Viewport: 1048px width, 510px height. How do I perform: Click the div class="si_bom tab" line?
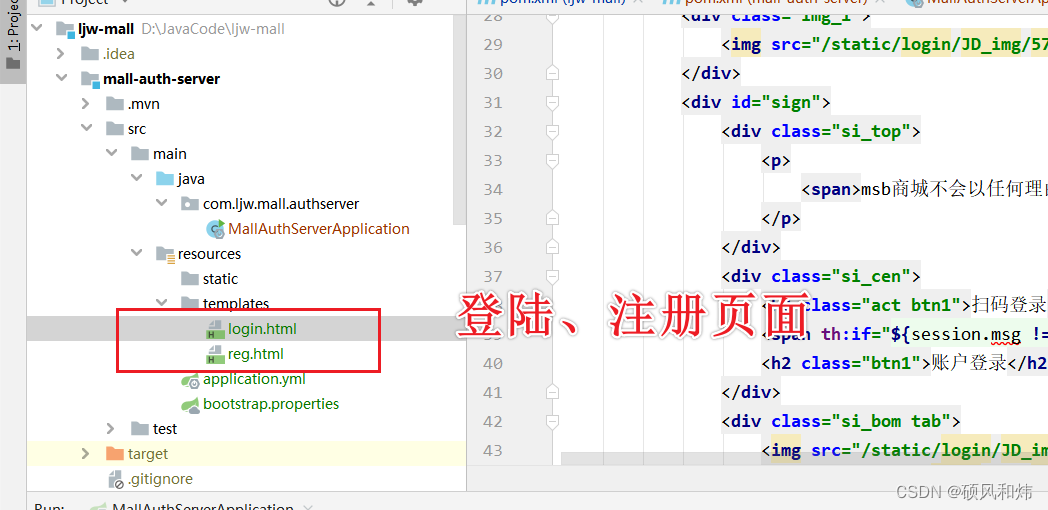[841, 422]
